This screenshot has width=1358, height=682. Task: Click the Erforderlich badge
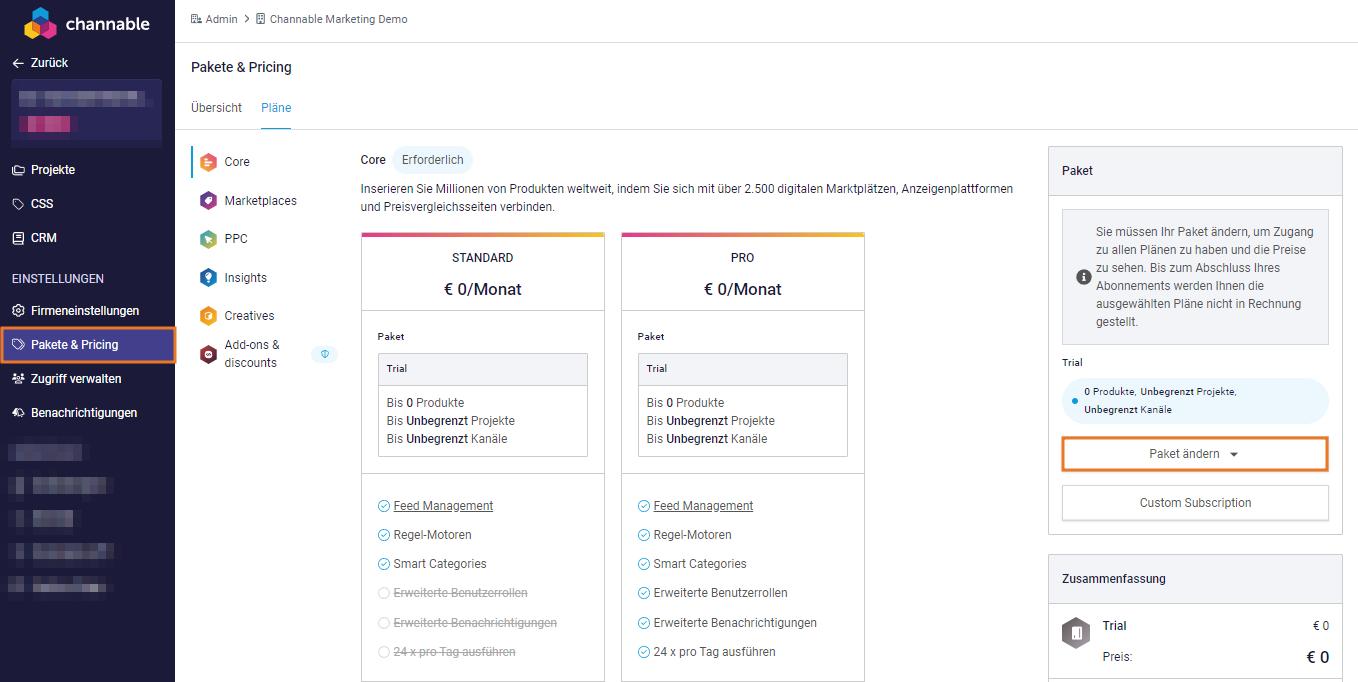coord(432,160)
